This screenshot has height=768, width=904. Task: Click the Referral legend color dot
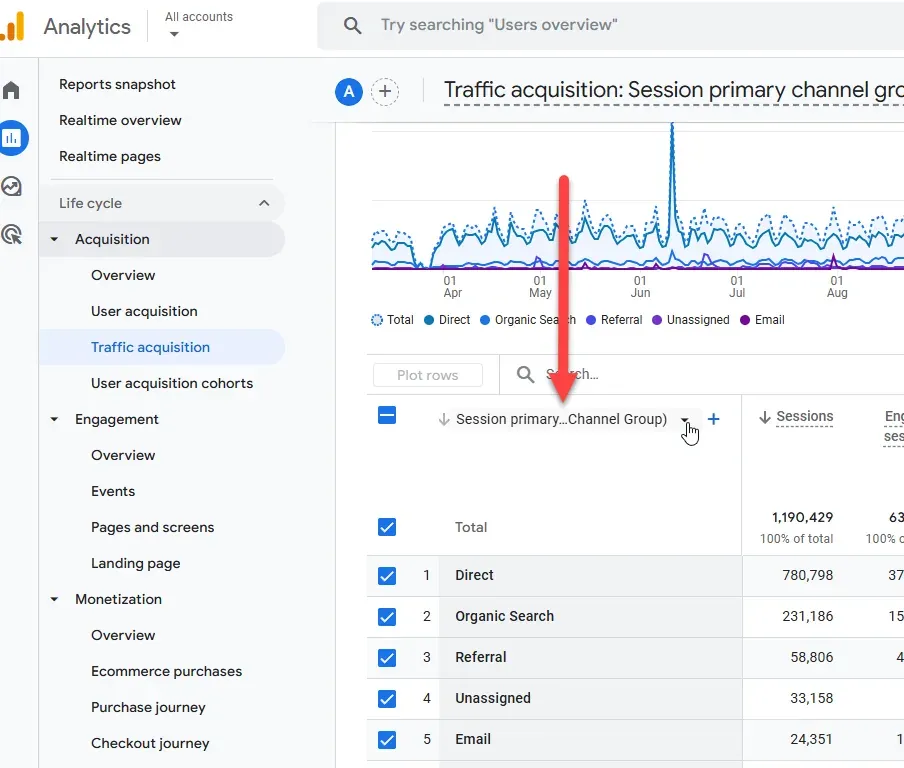pos(590,320)
